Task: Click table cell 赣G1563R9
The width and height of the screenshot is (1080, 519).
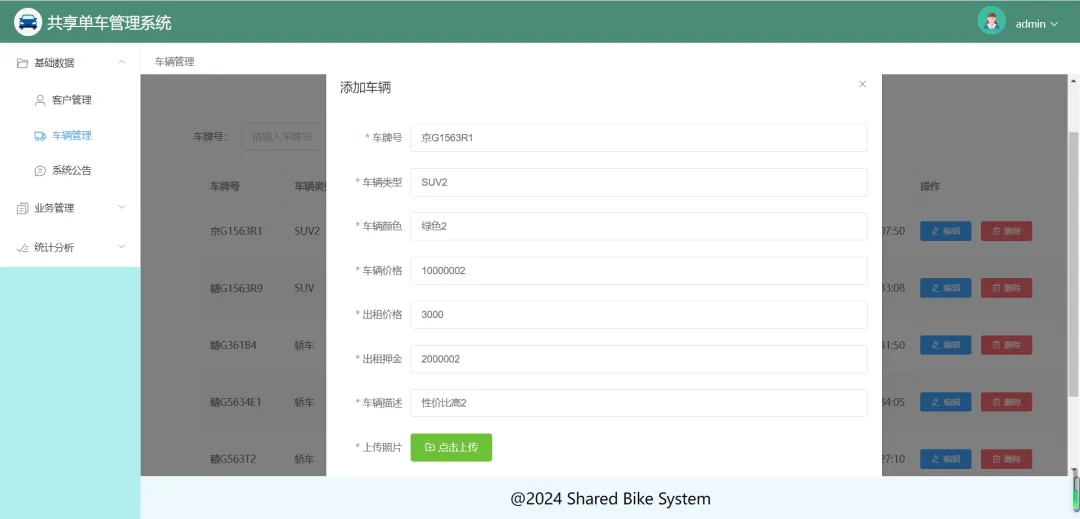Action: pos(236,288)
